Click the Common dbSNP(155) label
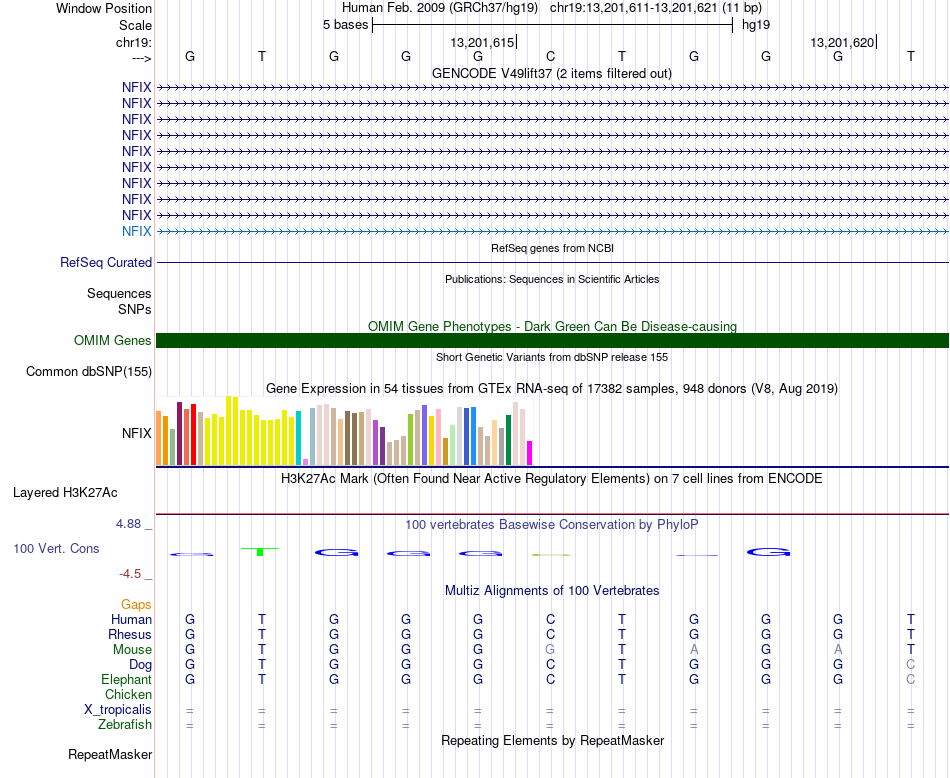 click(x=88, y=371)
